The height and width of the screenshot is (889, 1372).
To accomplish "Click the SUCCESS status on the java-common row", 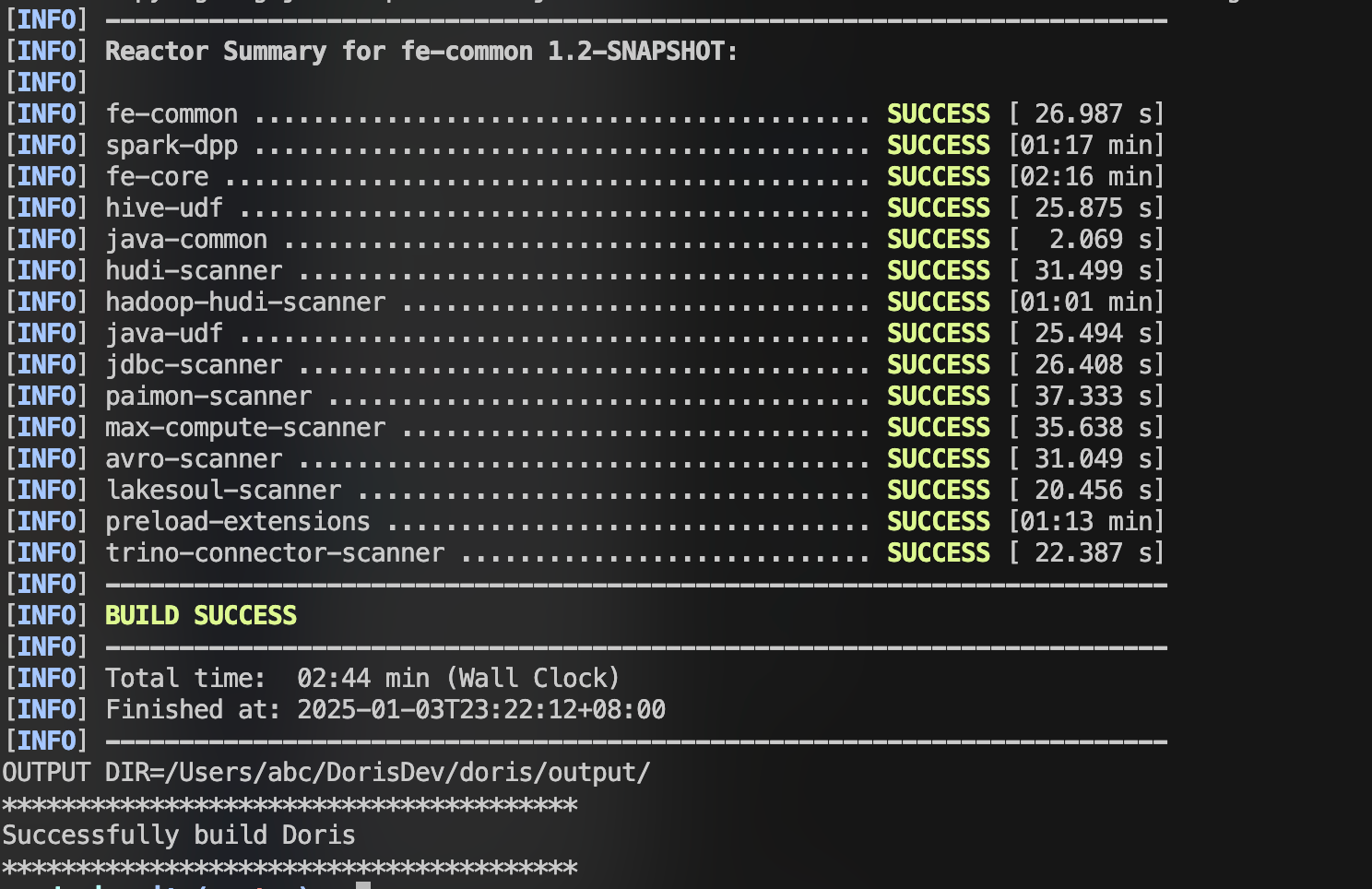I will click(x=939, y=239).
